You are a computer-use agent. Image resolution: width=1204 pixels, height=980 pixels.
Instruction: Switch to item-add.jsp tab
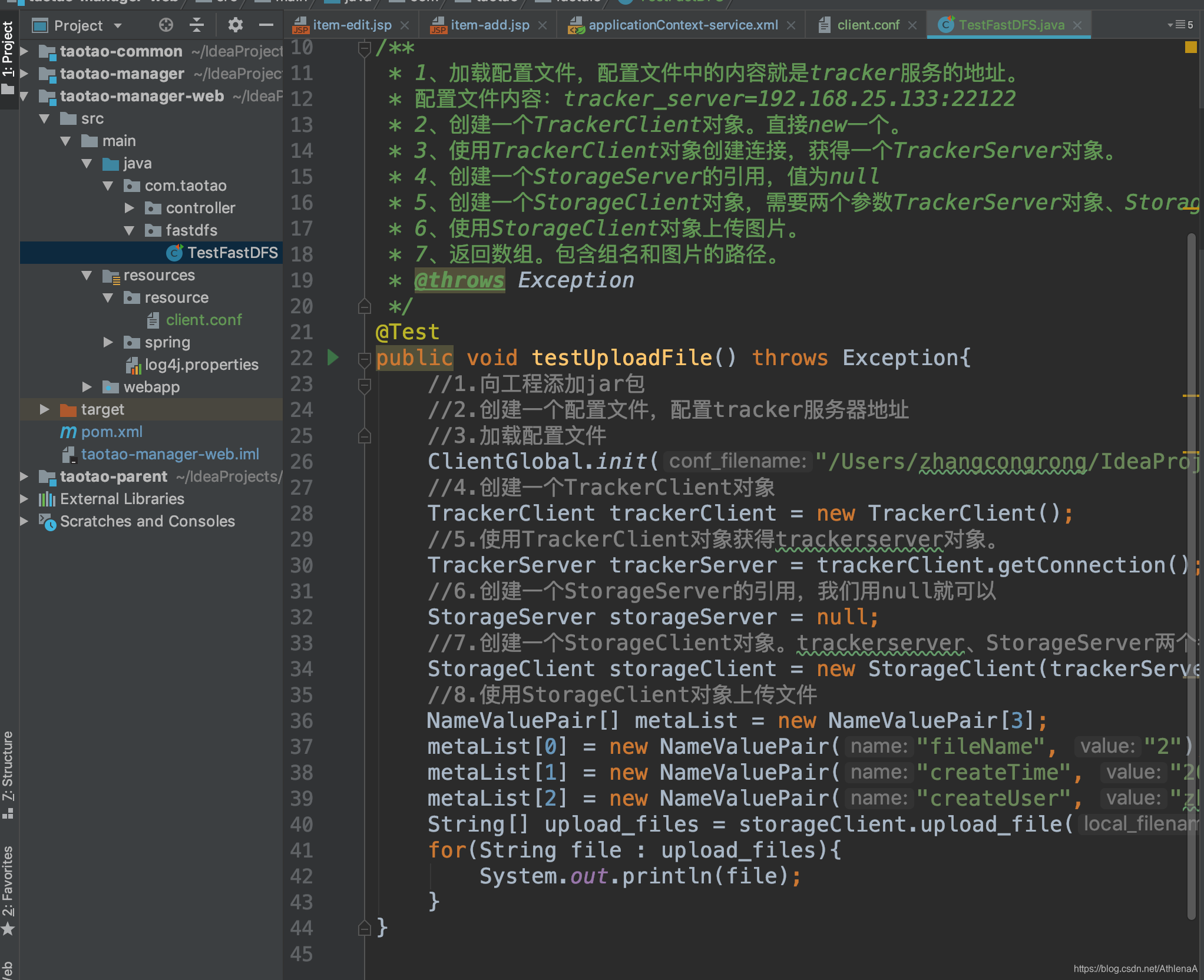click(490, 25)
